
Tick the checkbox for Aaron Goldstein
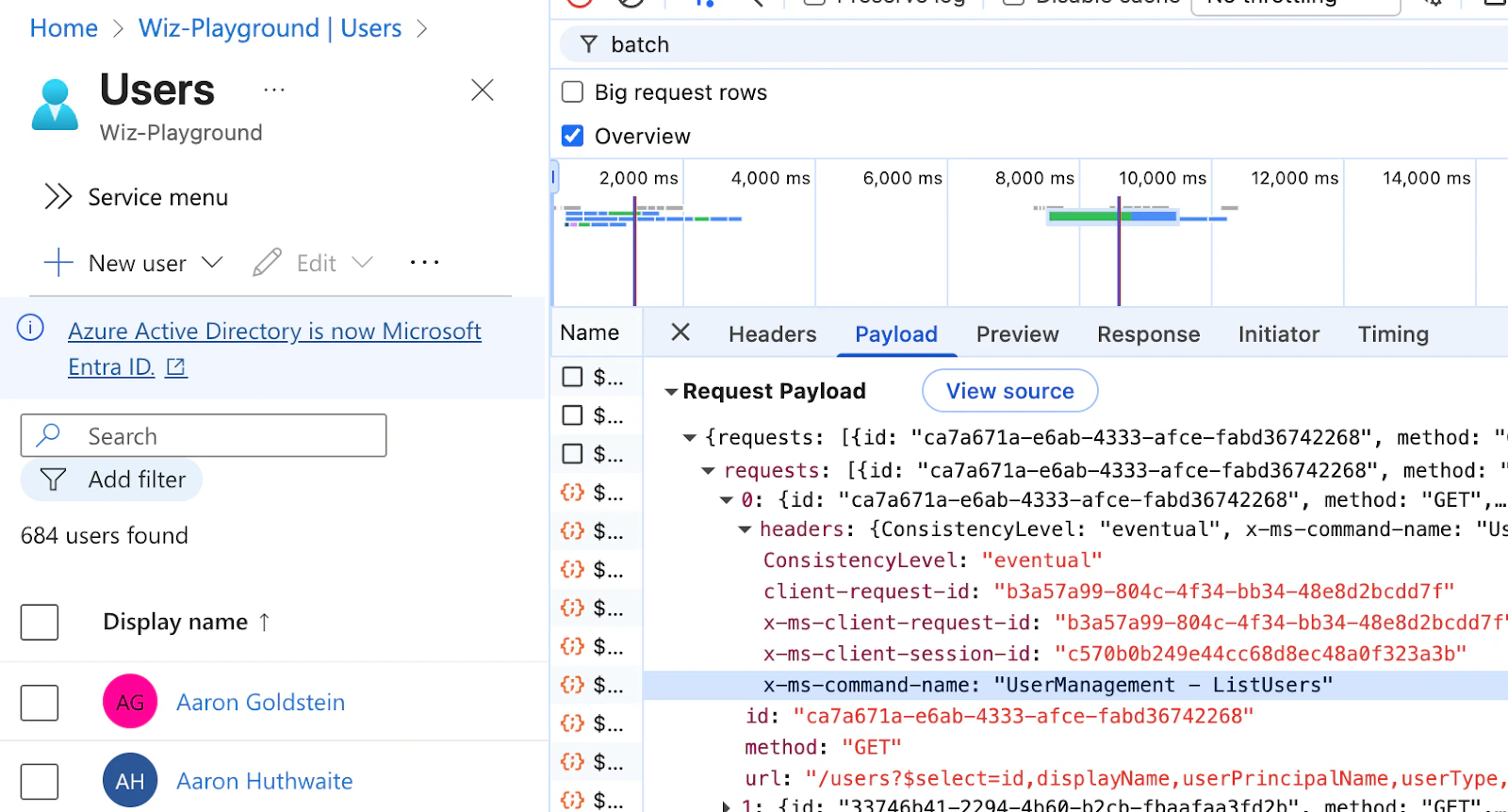point(40,703)
